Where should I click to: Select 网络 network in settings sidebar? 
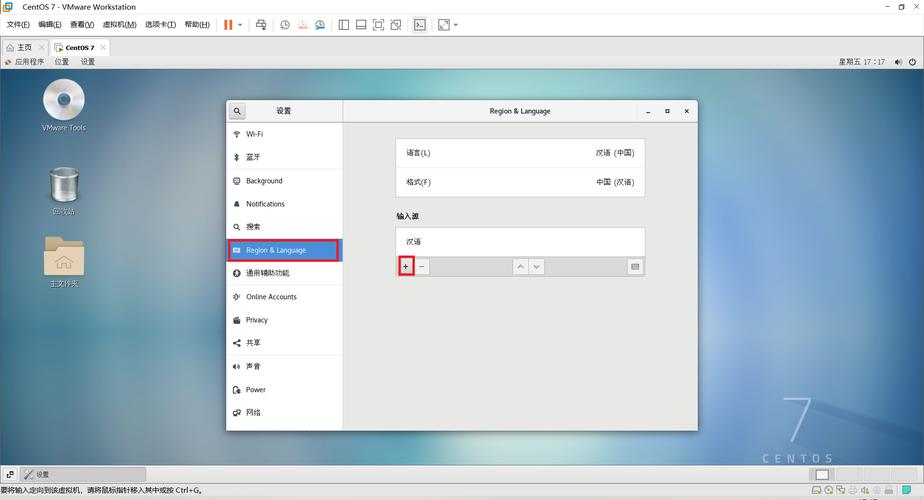(x=284, y=413)
